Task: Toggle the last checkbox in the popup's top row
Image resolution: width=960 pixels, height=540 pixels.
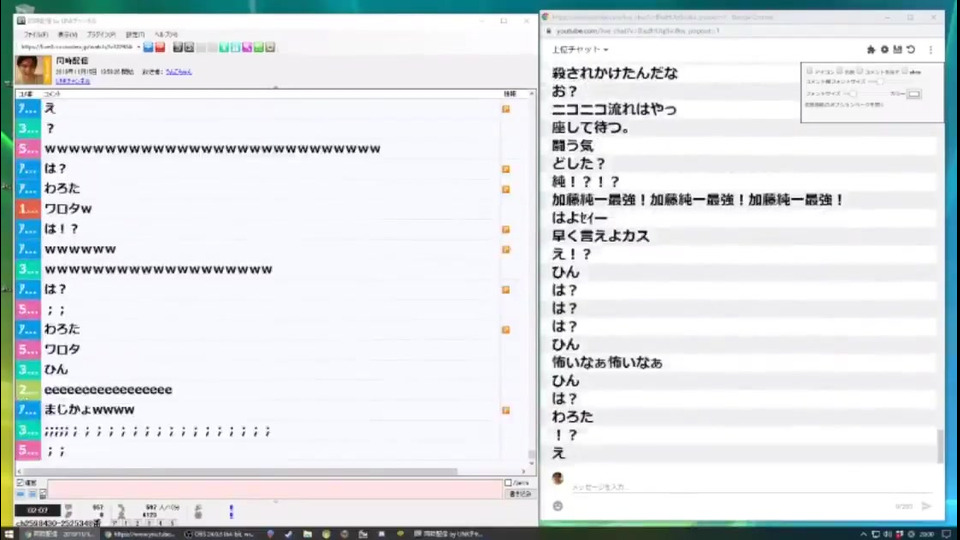Action: tap(905, 71)
